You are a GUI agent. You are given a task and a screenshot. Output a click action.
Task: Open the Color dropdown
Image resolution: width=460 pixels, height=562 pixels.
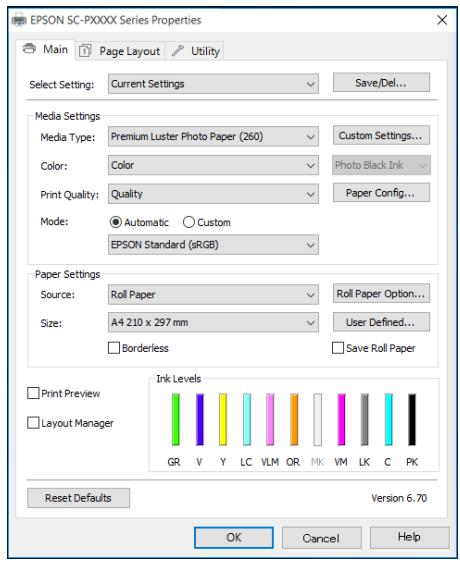pyautogui.click(x=213, y=165)
